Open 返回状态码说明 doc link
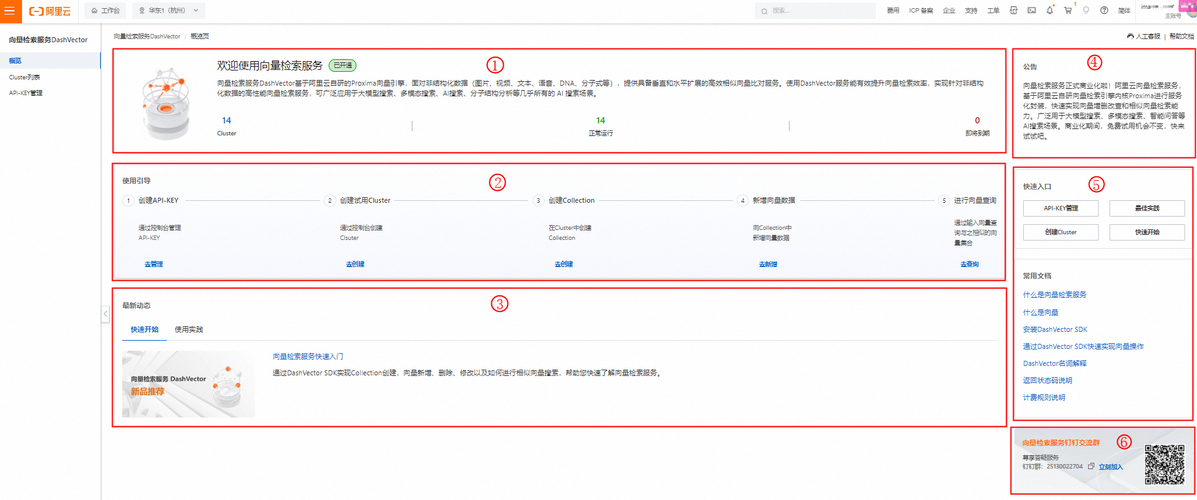1197x500 pixels. pos(1047,380)
